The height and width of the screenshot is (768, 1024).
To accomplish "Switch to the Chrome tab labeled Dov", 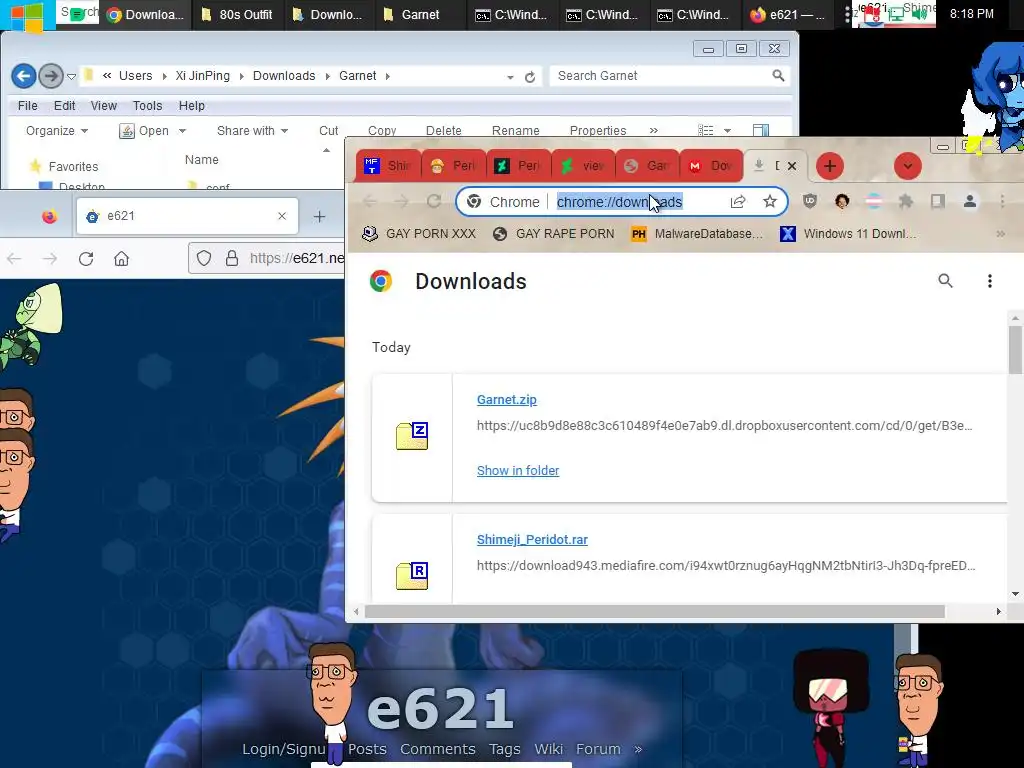I will click(x=712, y=166).
